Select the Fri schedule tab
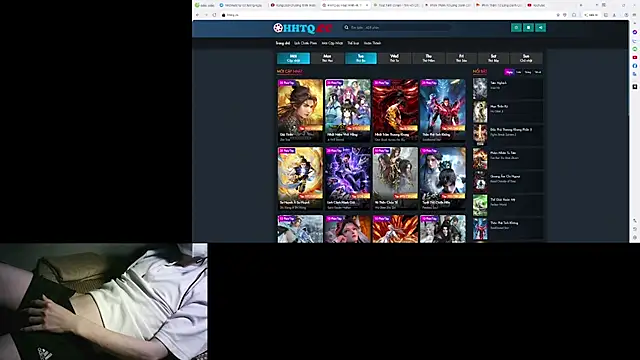Viewport: 640px width, 360px height. 461,58
